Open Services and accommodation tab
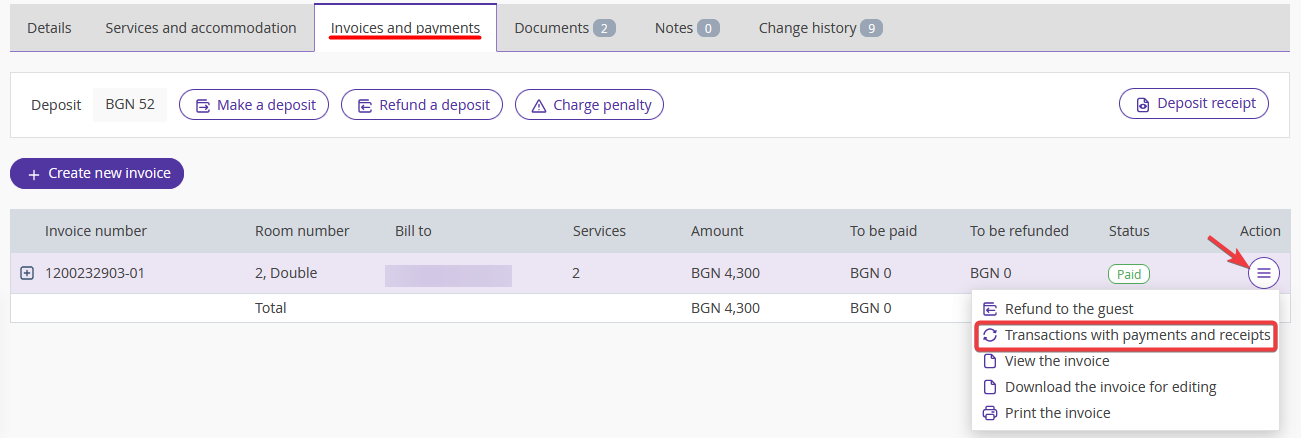1301x438 pixels. tap(201, 28)
